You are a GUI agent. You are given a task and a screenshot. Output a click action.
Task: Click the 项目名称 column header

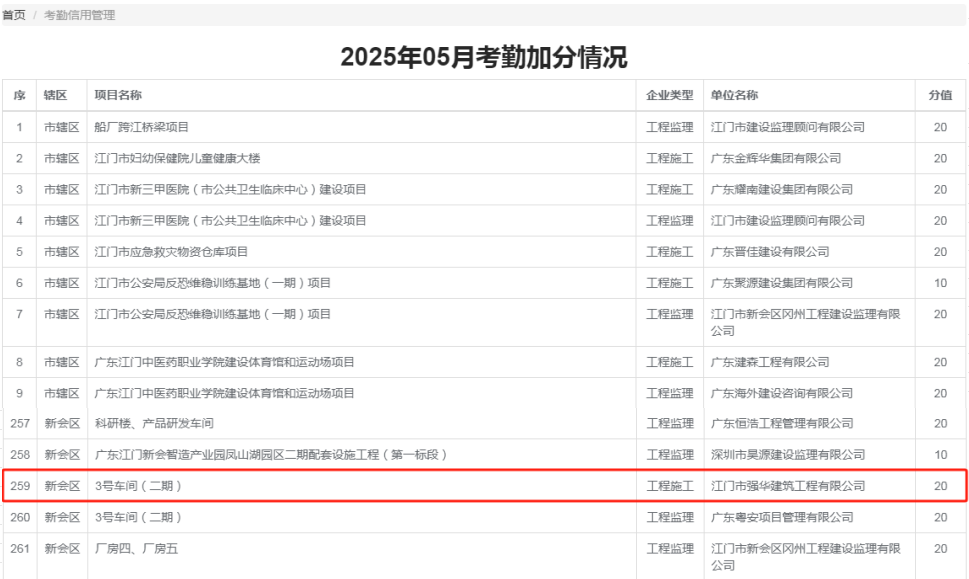pyautogui.click(x=118, y=95)
